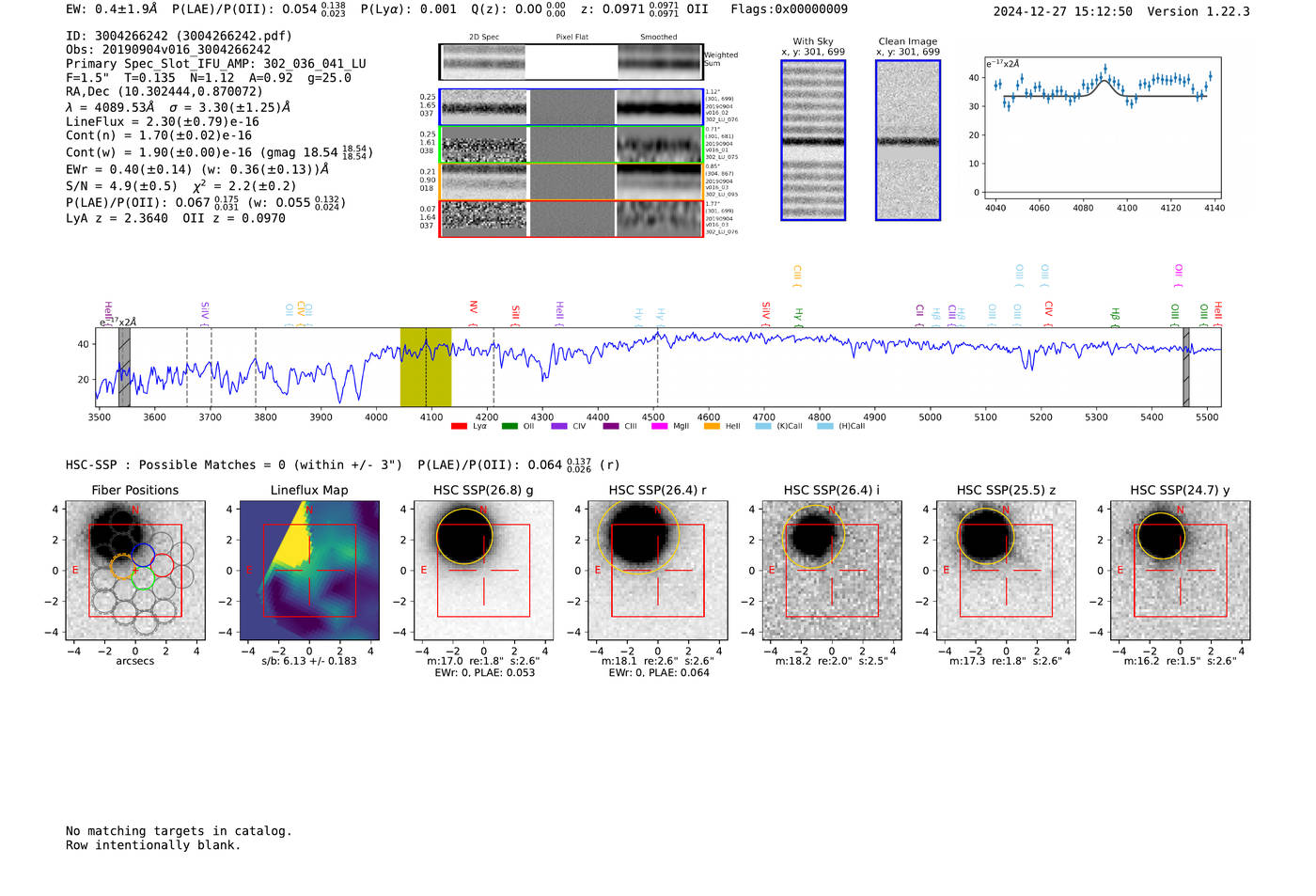Click the green Hγ line marker
Viewport: 1316px width, 896px height.
798,317
